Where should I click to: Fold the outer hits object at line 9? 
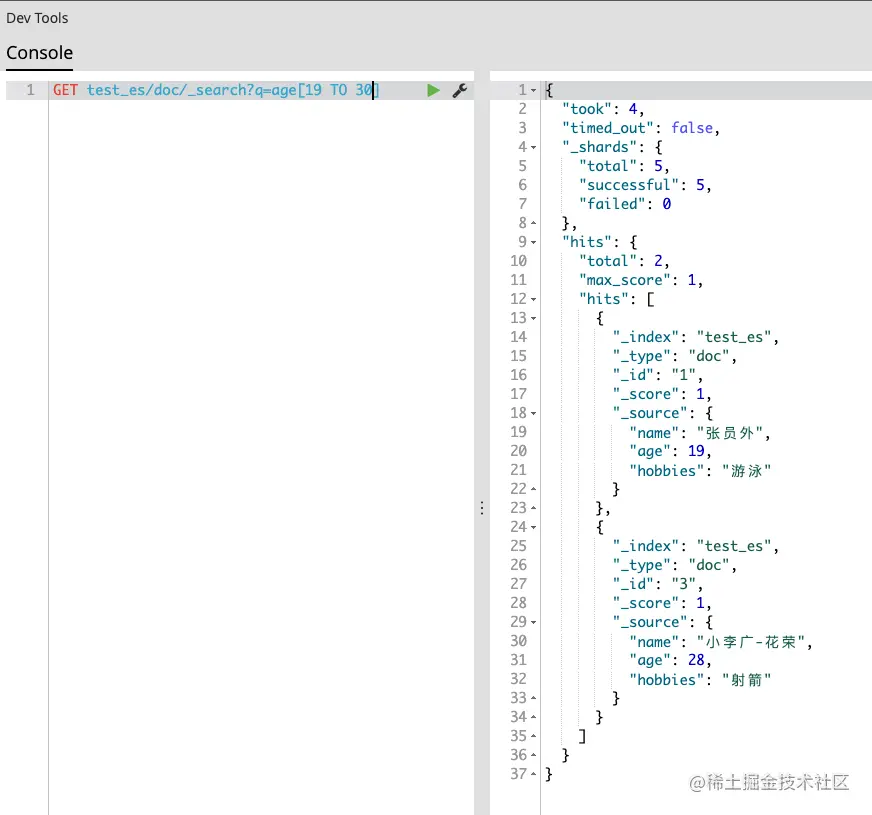point(533,242)
